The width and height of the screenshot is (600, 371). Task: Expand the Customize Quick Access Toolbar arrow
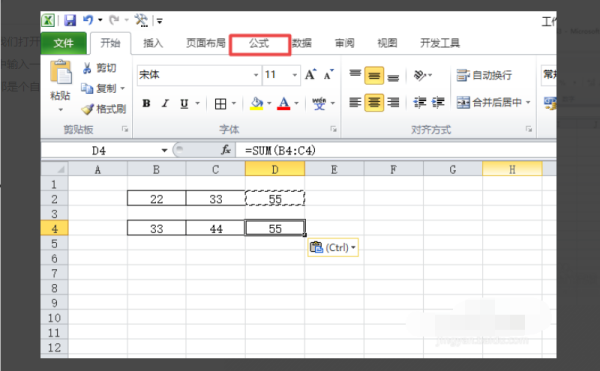[x=160, y=21]
